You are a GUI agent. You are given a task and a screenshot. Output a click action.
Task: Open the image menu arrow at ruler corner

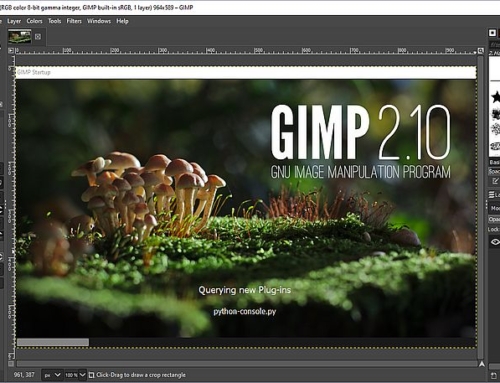(x=11, y=50)
